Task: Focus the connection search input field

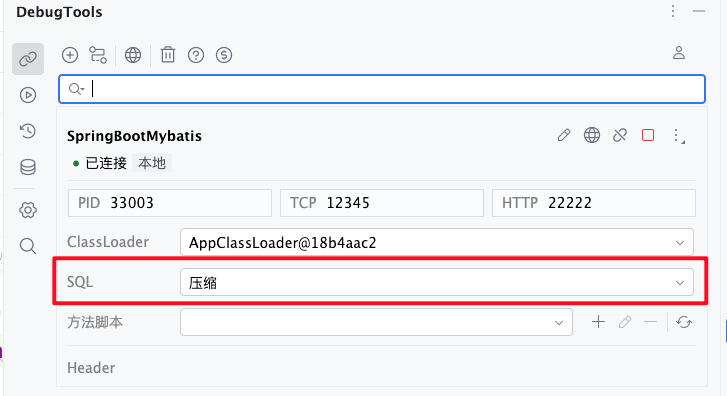Action: (382, 89)
